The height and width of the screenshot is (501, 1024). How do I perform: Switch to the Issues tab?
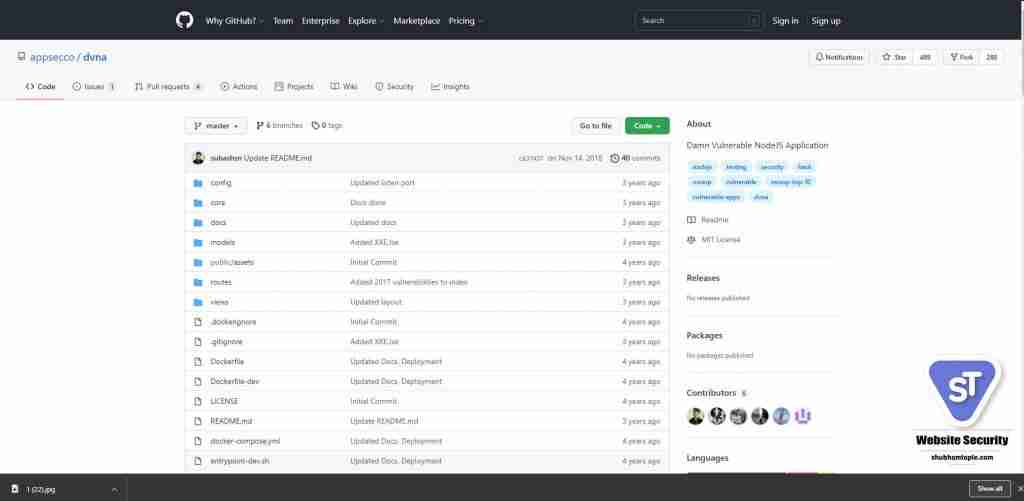coord(95,86)
